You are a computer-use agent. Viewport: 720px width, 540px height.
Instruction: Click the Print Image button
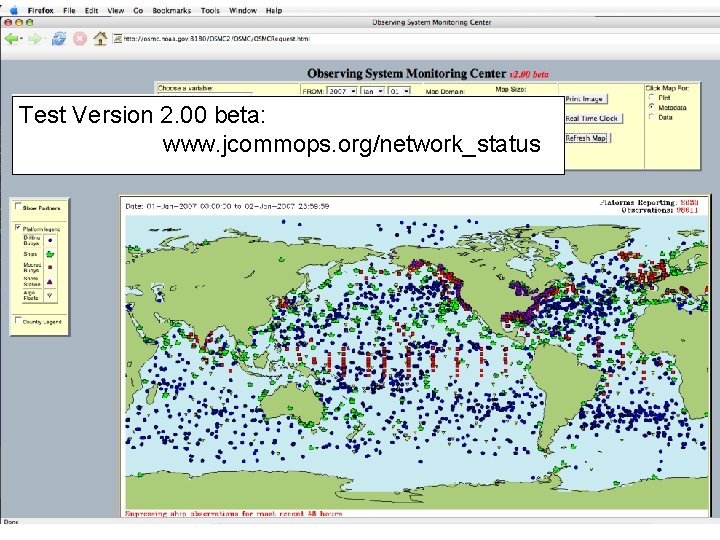coord(586,99)
